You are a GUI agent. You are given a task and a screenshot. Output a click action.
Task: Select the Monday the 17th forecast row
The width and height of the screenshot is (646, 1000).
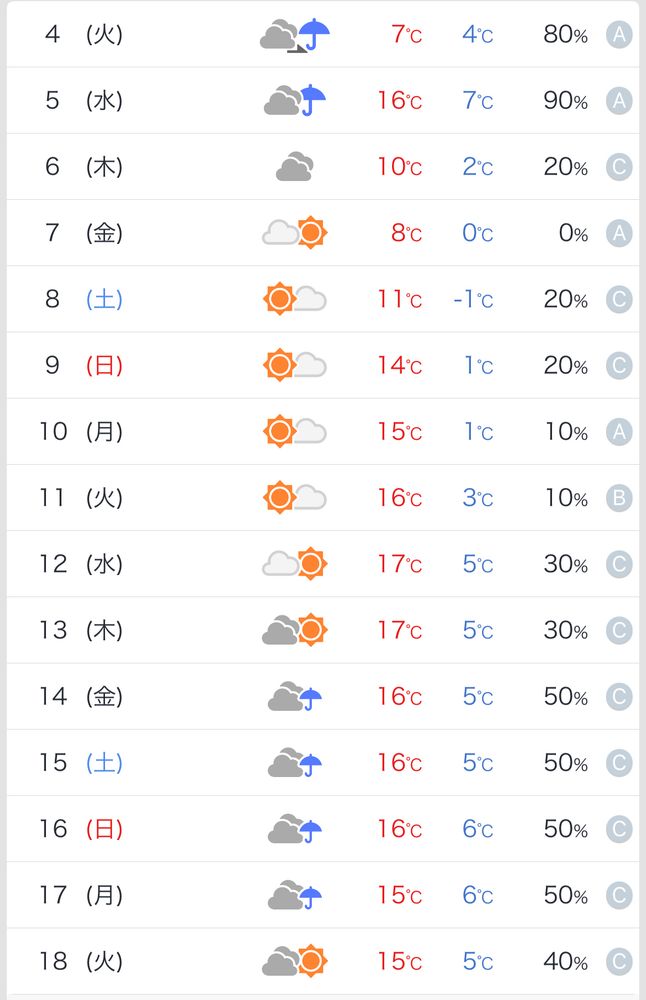(x=323, y=895)
